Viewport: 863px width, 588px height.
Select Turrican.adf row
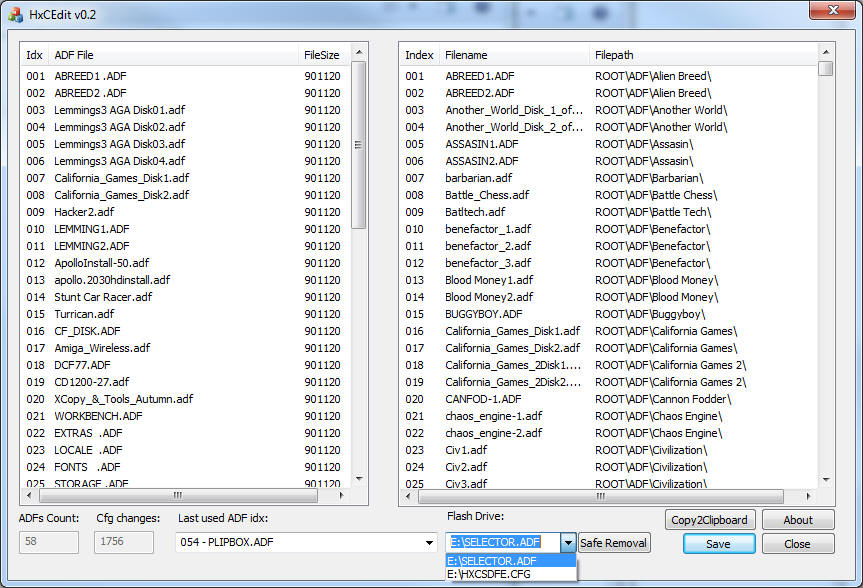(185, 314)
